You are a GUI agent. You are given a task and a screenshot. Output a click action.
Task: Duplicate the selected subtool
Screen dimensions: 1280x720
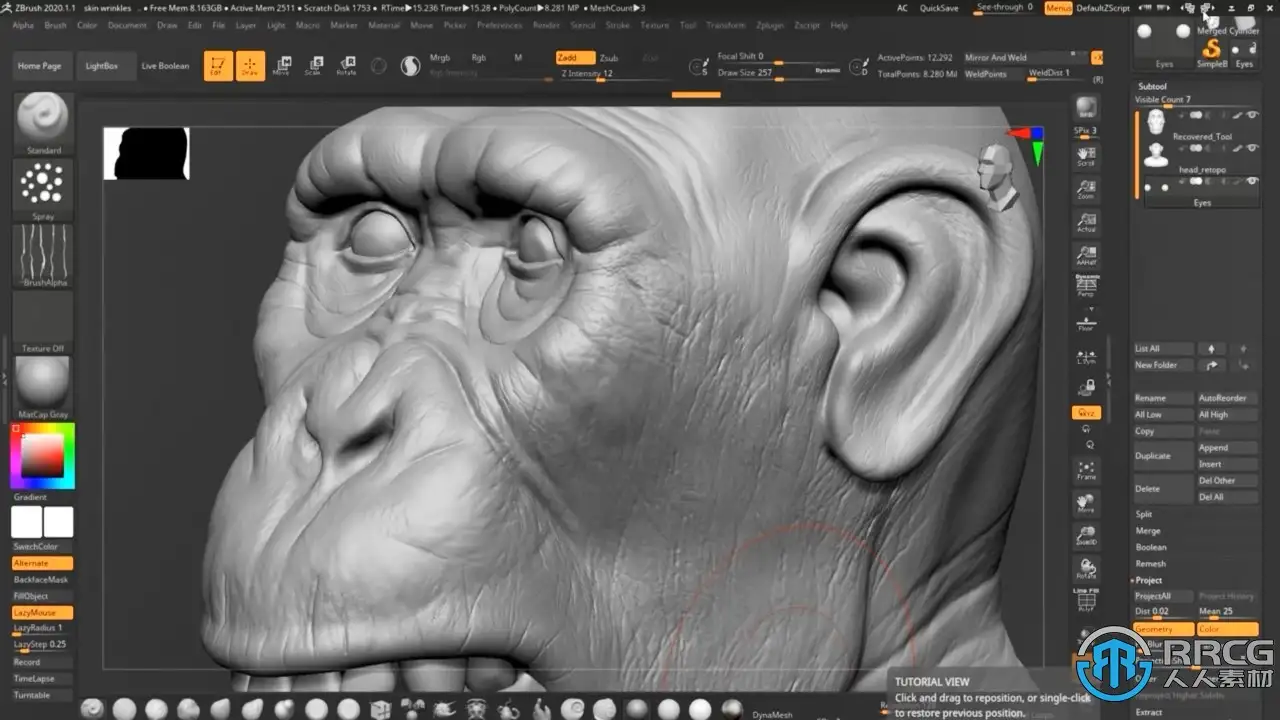click(x=1164, y=456)
